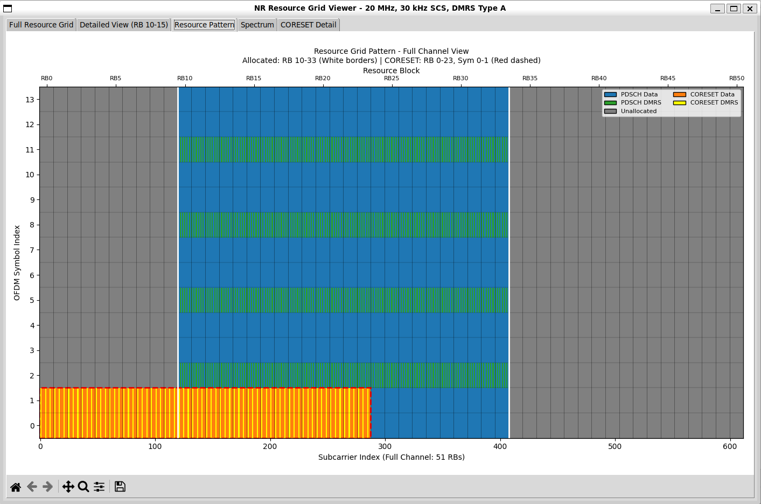Click the Home reset view icon
Image resolution: width=761 pixels, height=504 pixels.
pos(15,487)
